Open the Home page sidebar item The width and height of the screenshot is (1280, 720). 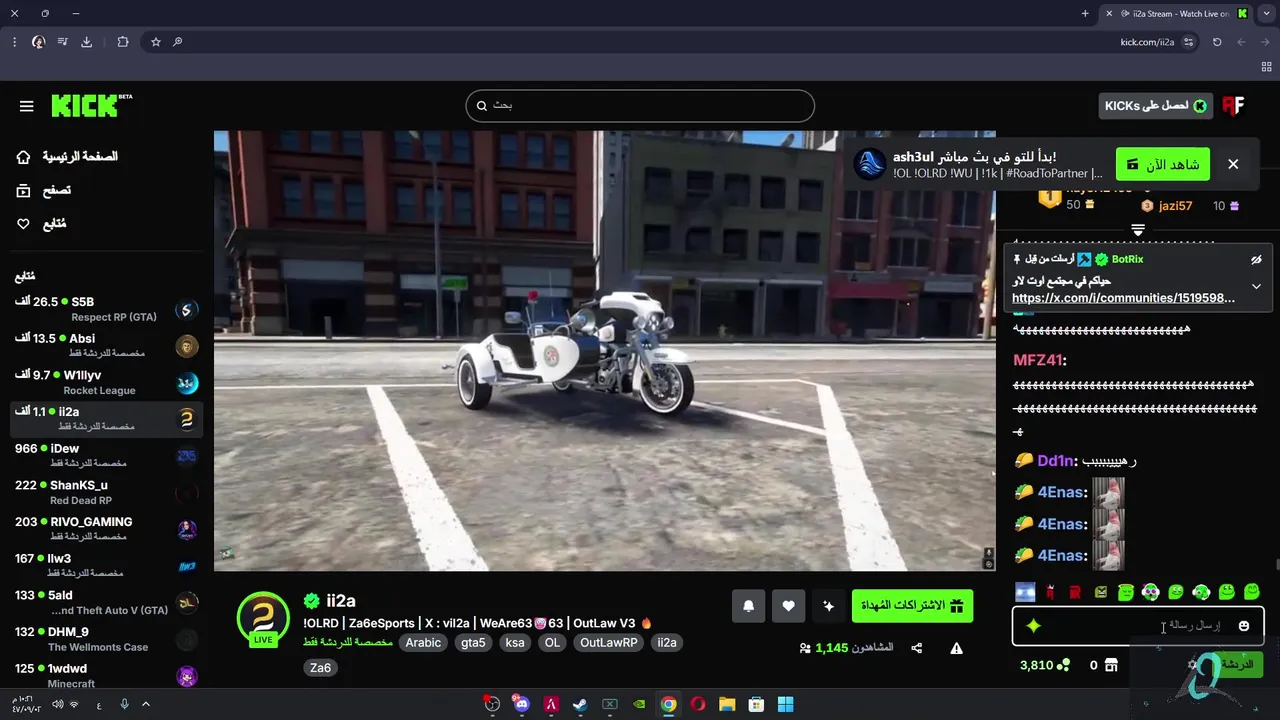point(68,157)
